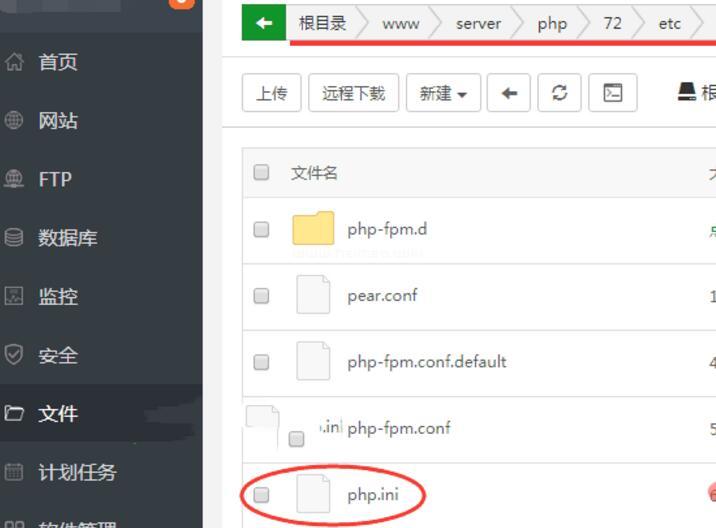Click the php.ini file icon
Screen dimensions: 716x528
pyautogui.click(x=313, y=493)
